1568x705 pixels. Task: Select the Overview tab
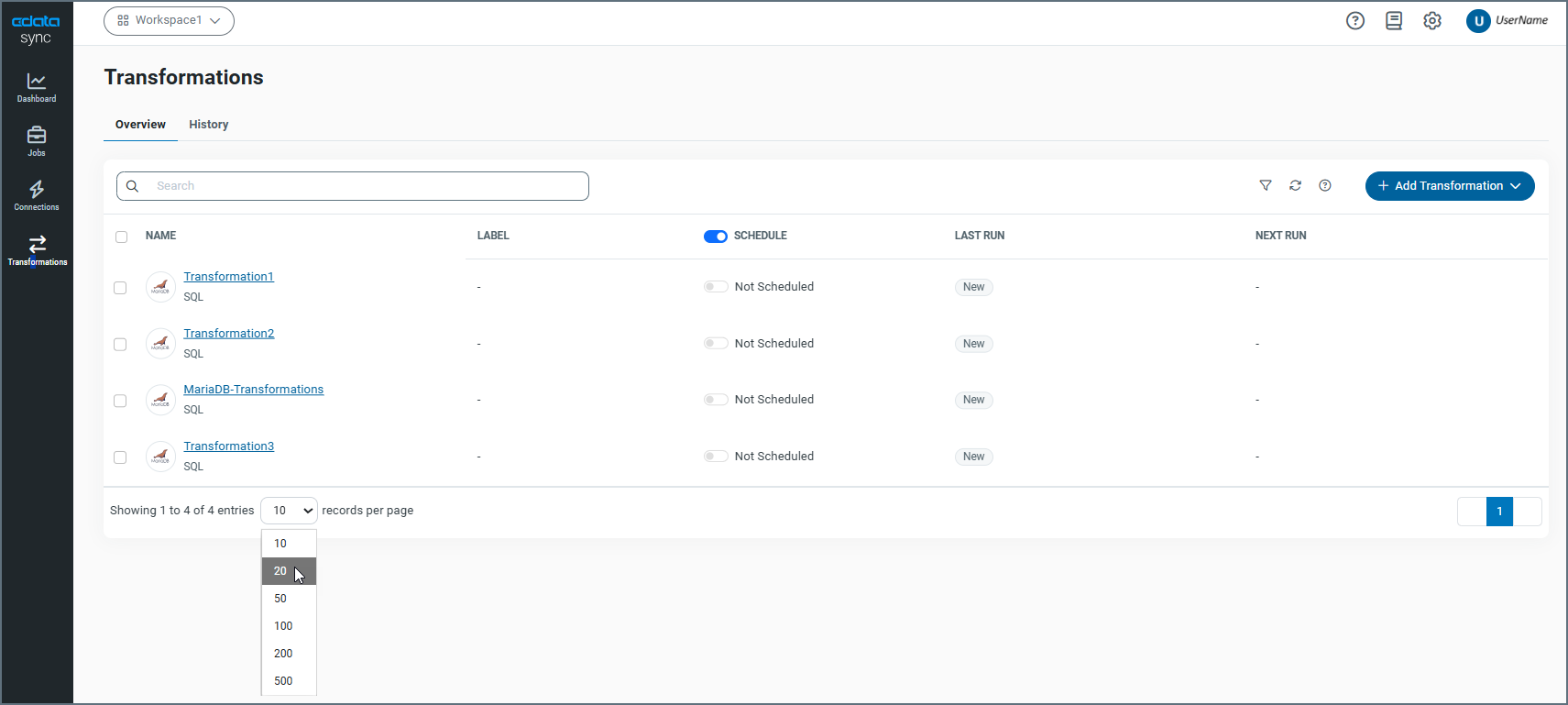click(140, 125)
